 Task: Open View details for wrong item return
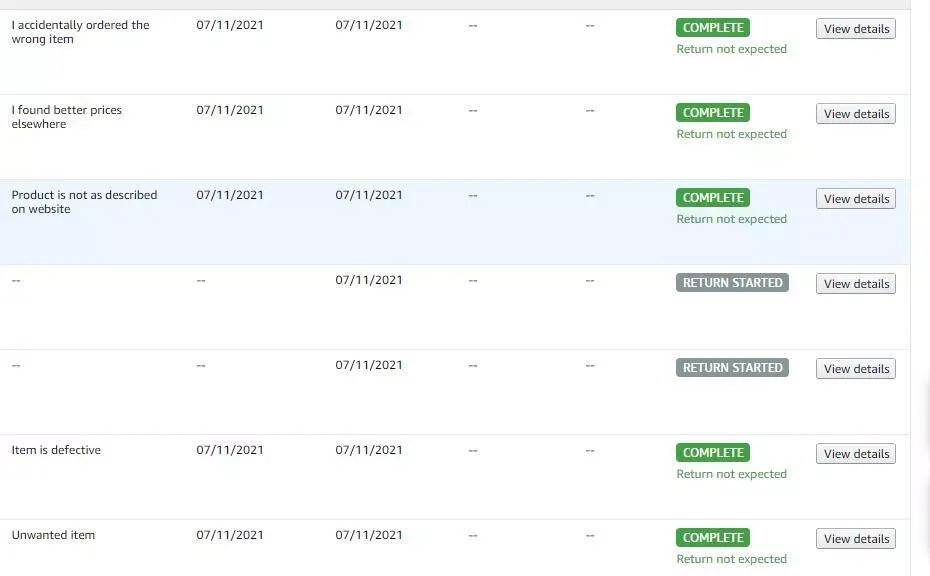coord(856,28)
